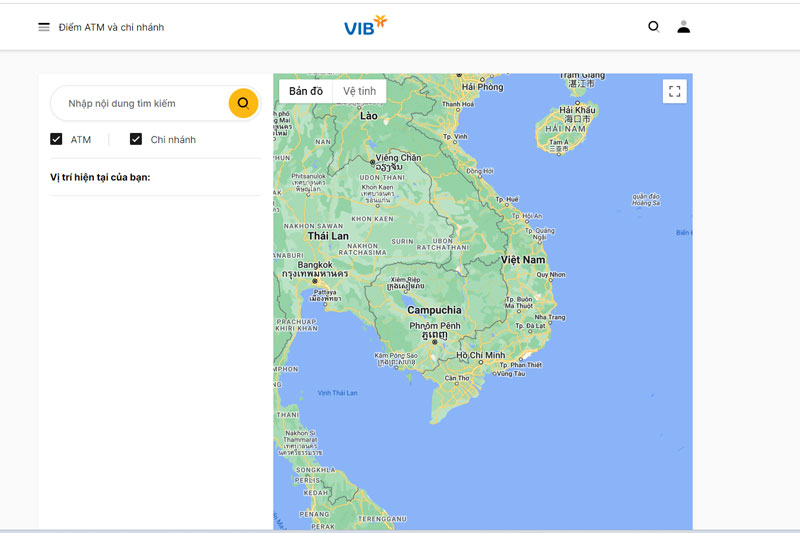The image size is (800, 533).
Task: Click the Điểm ATM và chi nhánh title
Action: pyautogui.click(x=111, y=27)
